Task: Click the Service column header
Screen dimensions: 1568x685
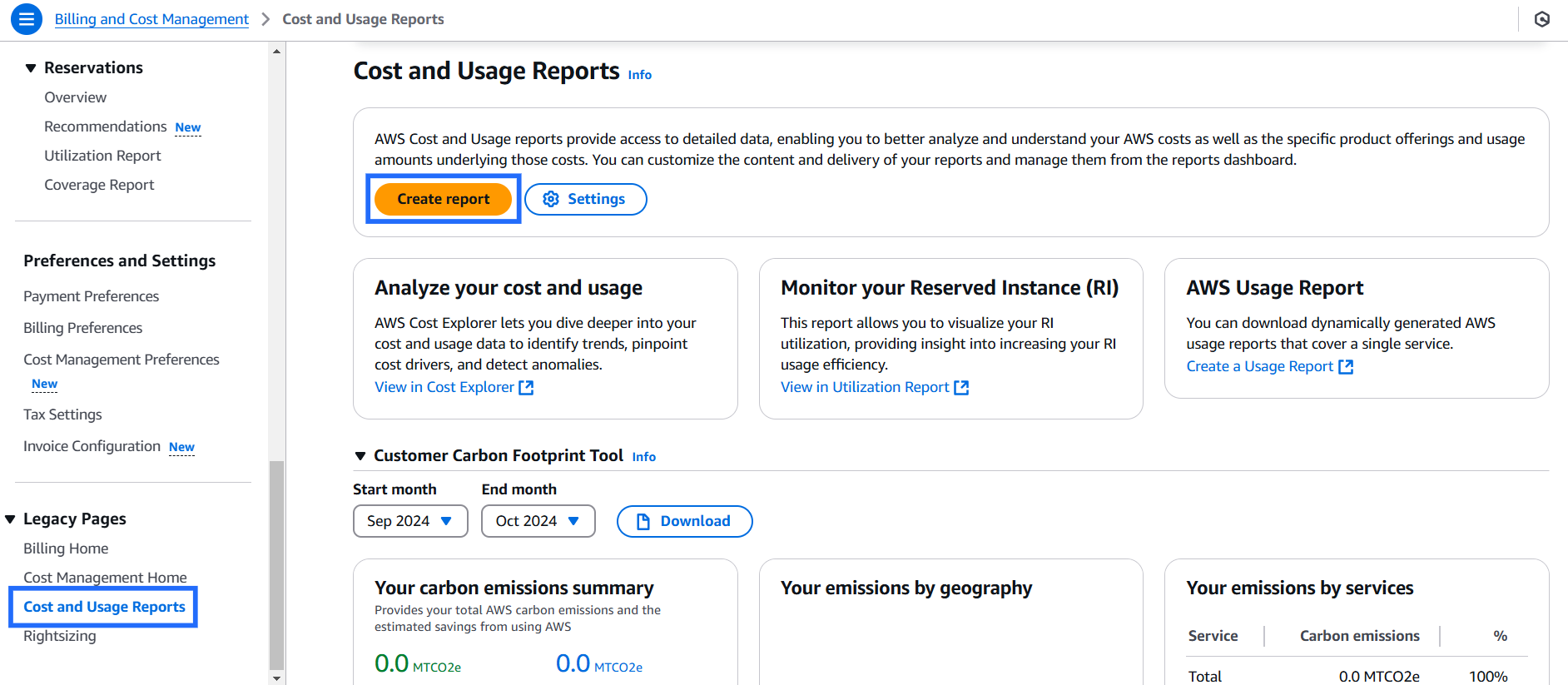Action: click(1213, 636)
